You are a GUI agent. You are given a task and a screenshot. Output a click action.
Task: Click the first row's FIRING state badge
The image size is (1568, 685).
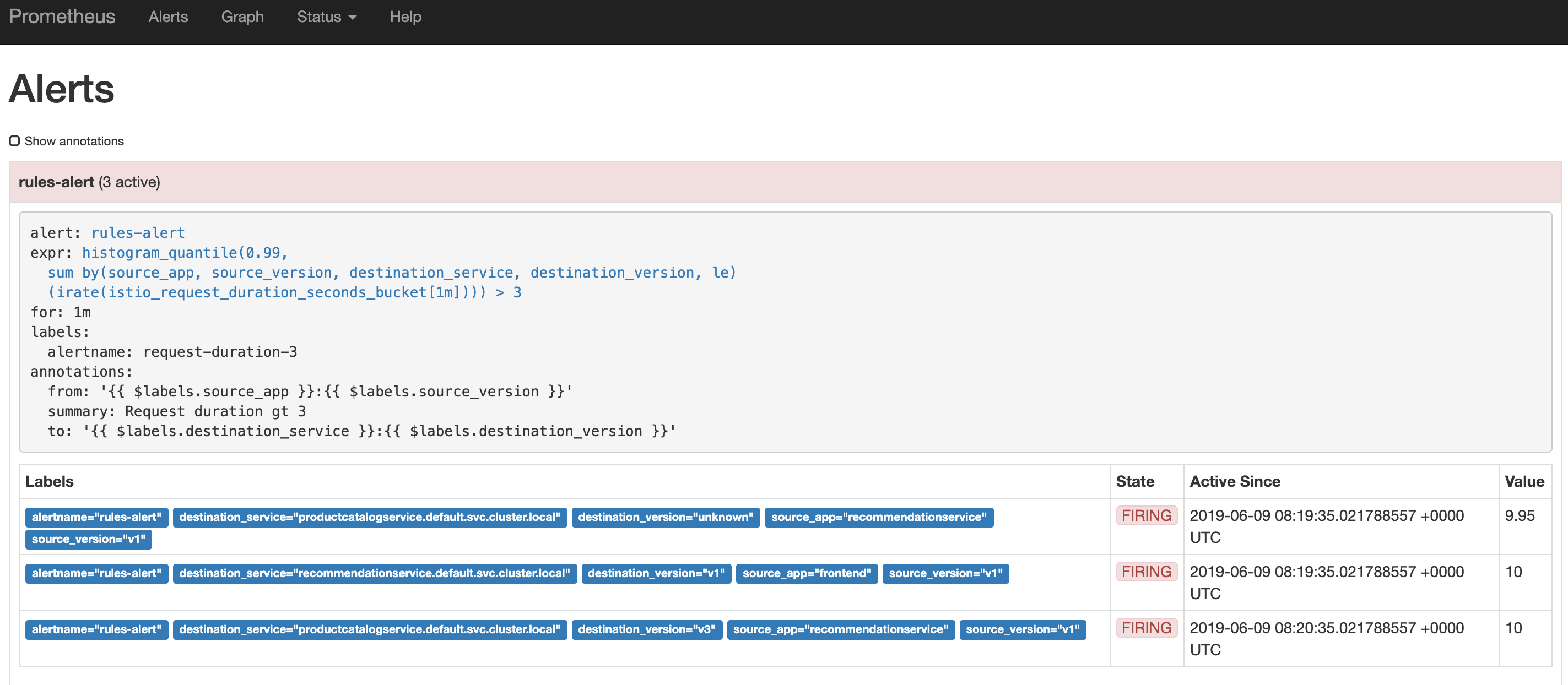(x=1146, y=516)
